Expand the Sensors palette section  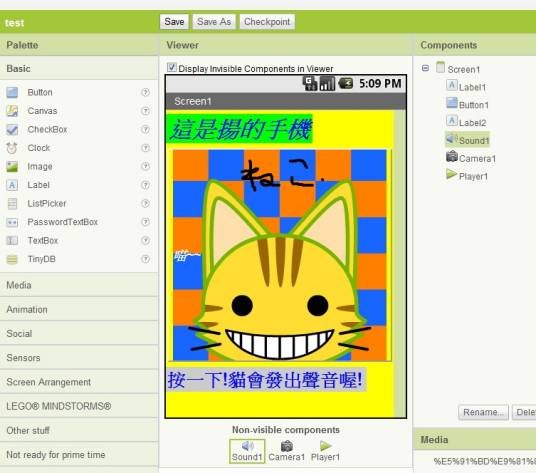coord(79,358)
